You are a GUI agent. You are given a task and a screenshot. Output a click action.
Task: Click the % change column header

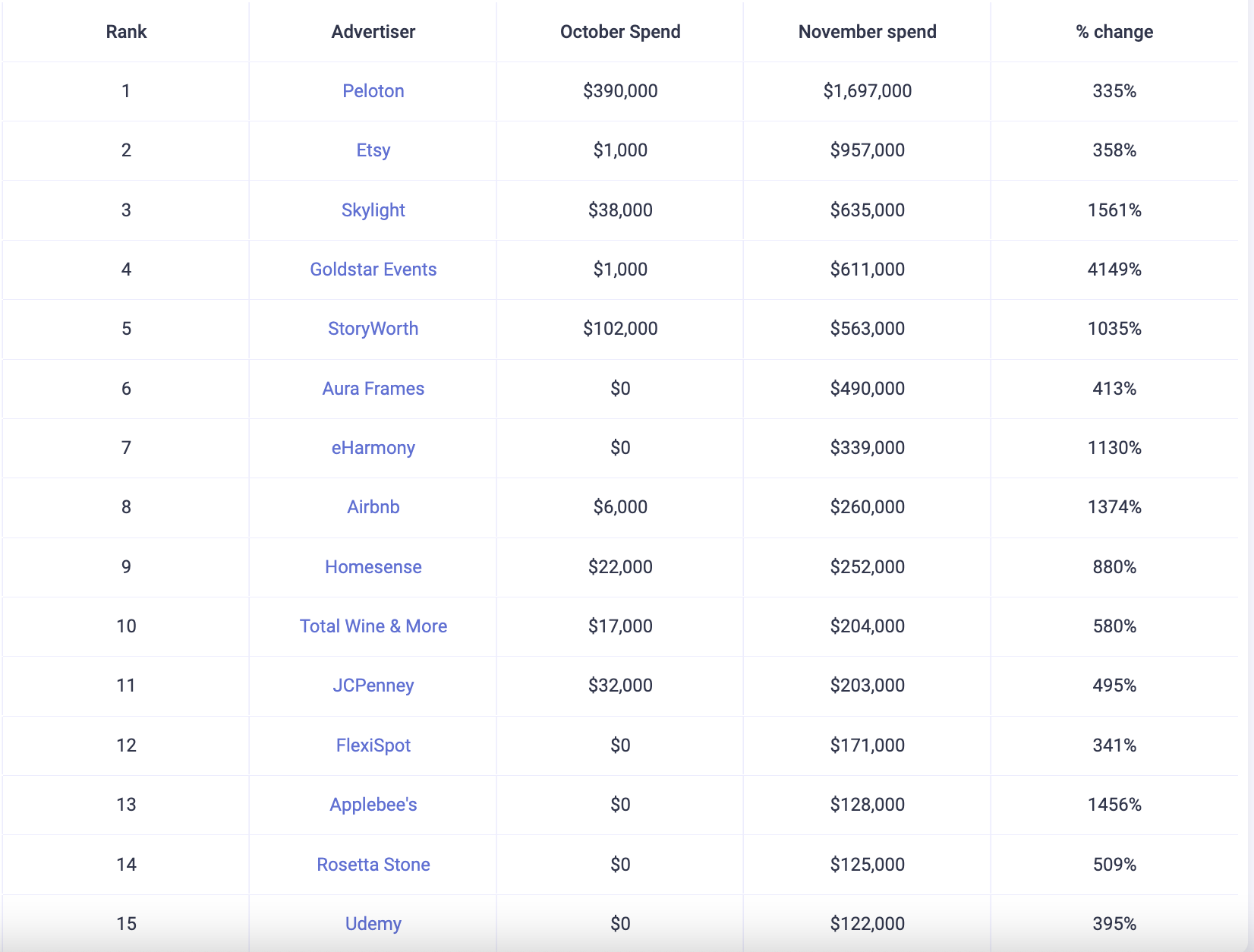tap(1114, 32)
